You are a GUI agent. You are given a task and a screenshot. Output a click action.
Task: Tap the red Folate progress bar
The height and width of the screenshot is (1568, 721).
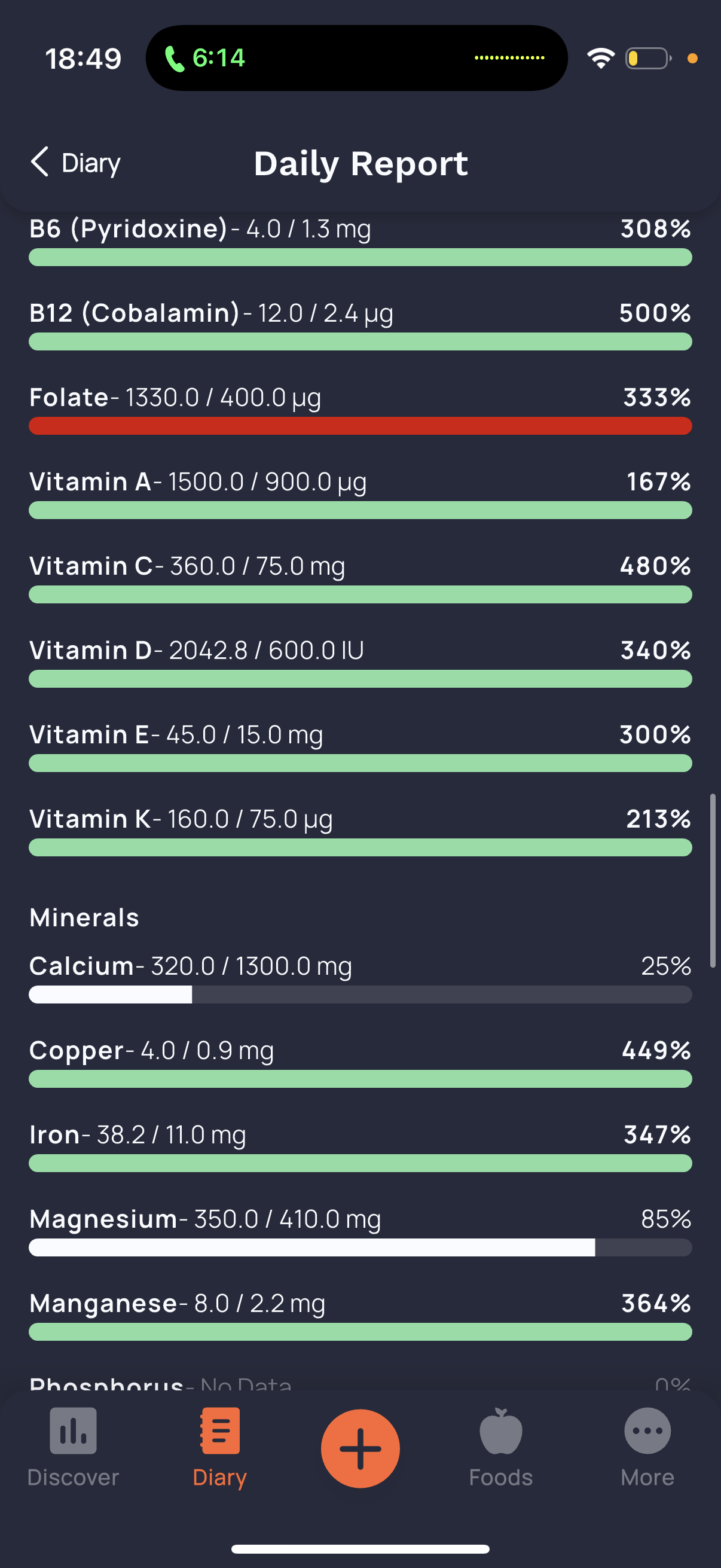(360, 426)
